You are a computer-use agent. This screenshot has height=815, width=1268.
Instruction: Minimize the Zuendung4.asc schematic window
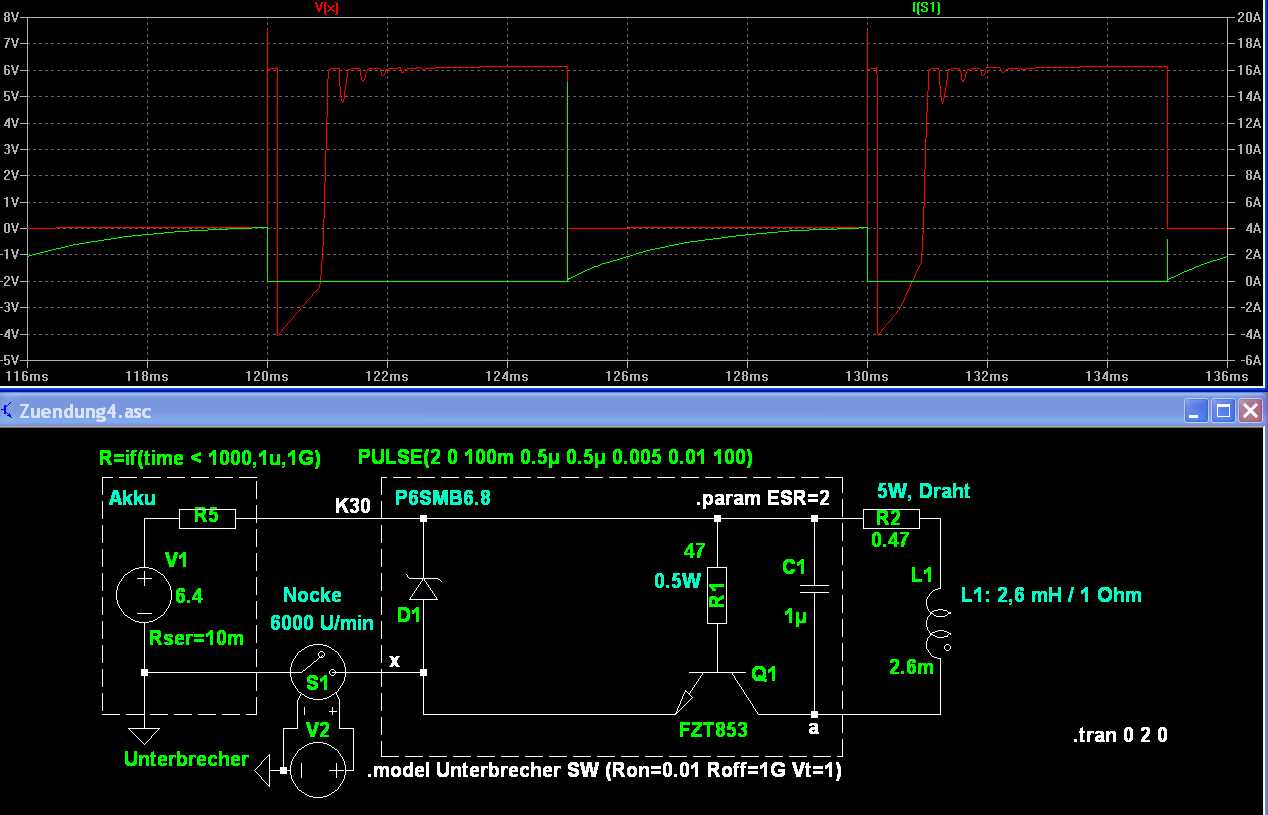[1195, 411]
